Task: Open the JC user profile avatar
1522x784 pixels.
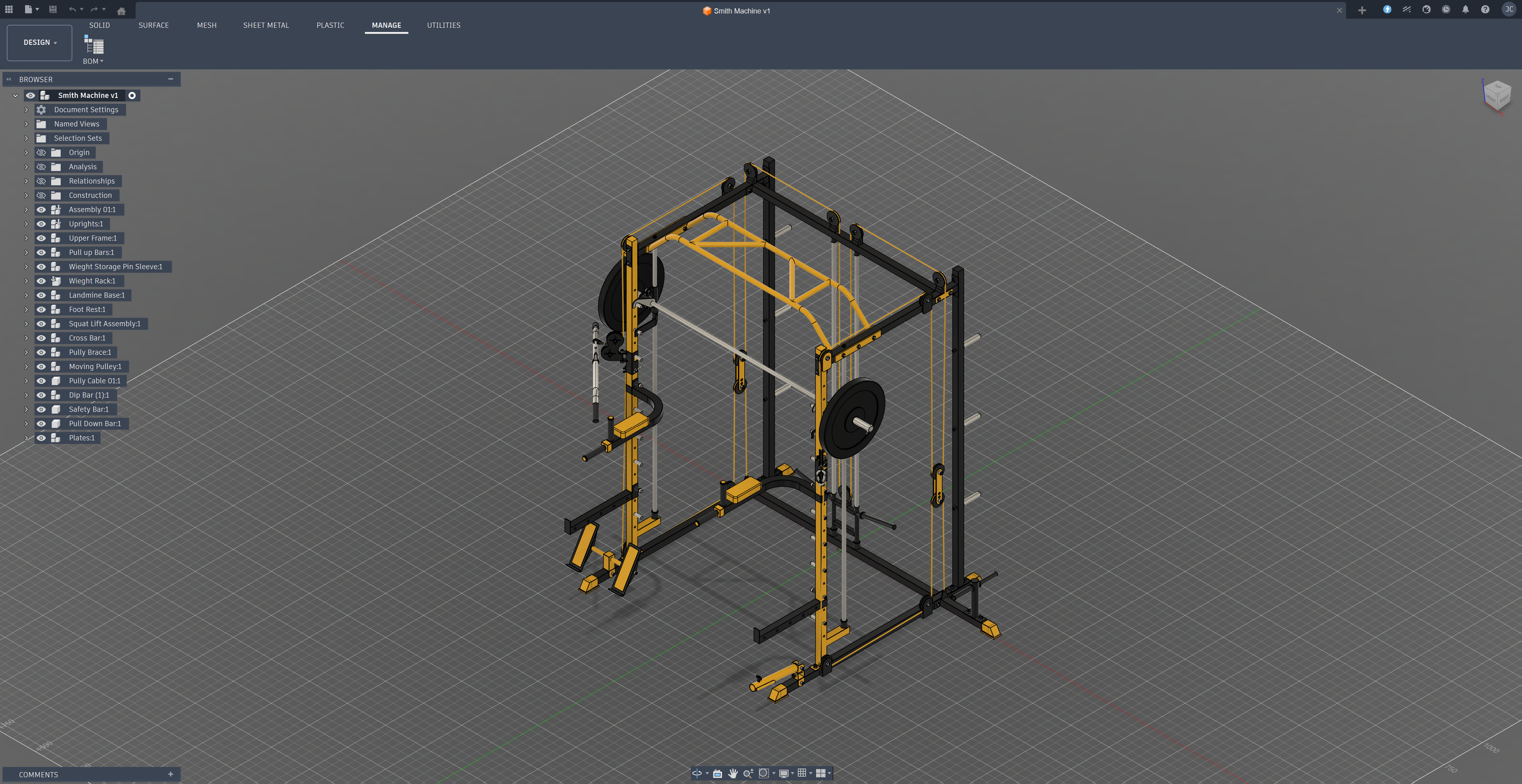Action: (x=1509, y=10)
